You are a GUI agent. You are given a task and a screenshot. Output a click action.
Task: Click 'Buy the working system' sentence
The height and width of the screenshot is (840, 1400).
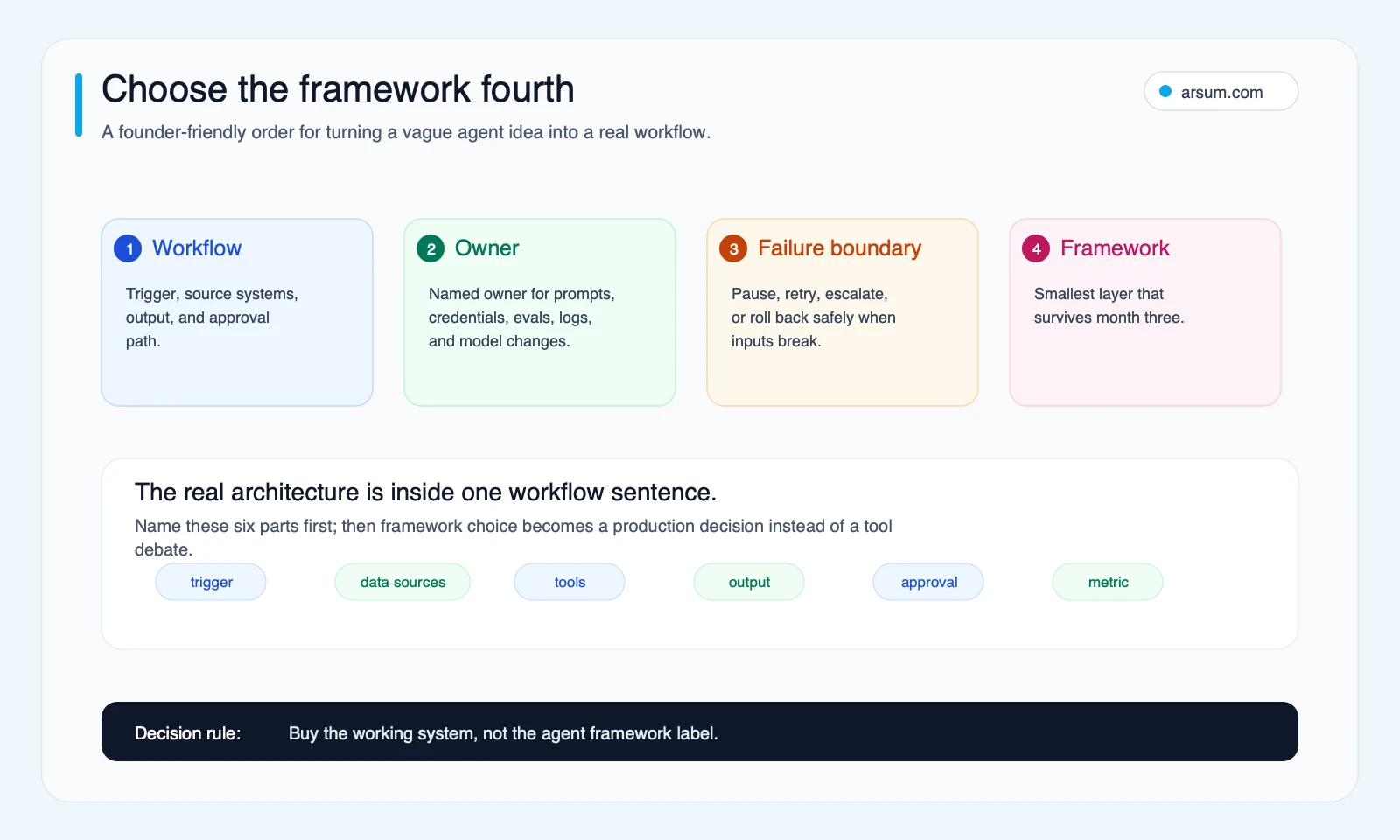pos(503,733)
